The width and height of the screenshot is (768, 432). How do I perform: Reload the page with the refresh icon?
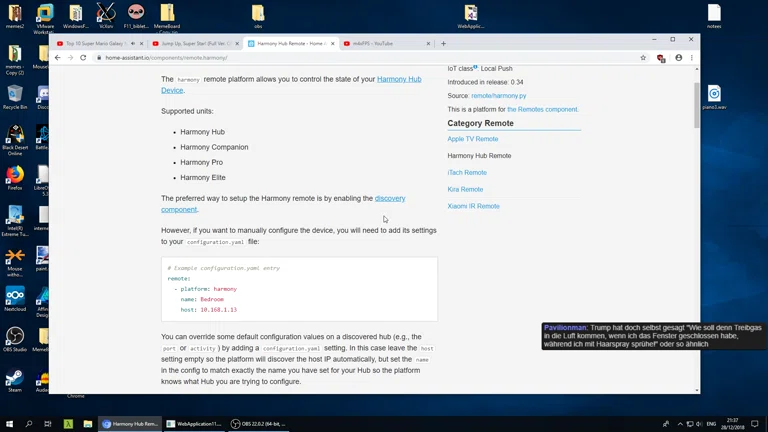pyautogui.click(x=83, y=58)
